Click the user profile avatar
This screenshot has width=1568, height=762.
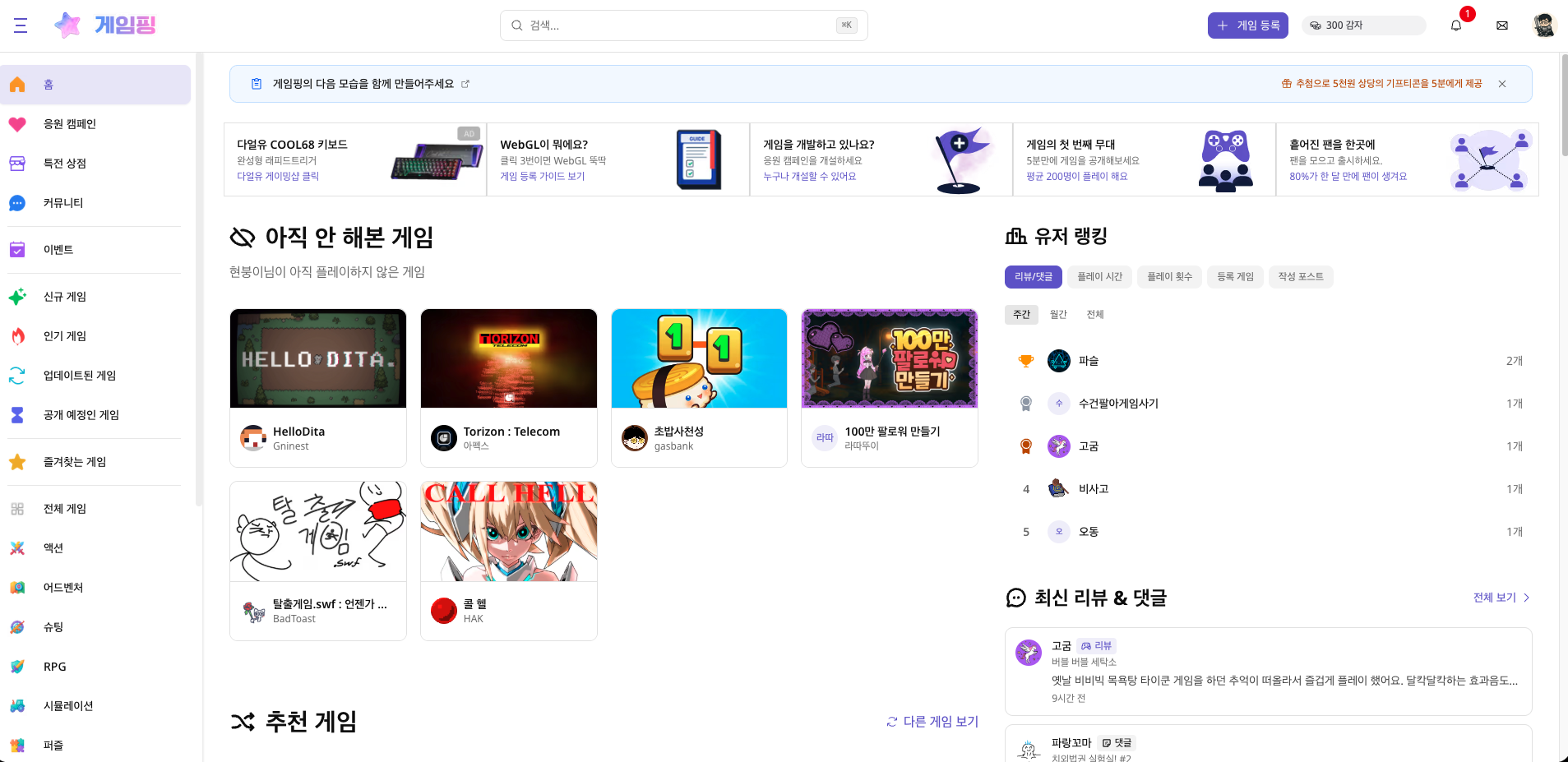tap(1544, 25)
